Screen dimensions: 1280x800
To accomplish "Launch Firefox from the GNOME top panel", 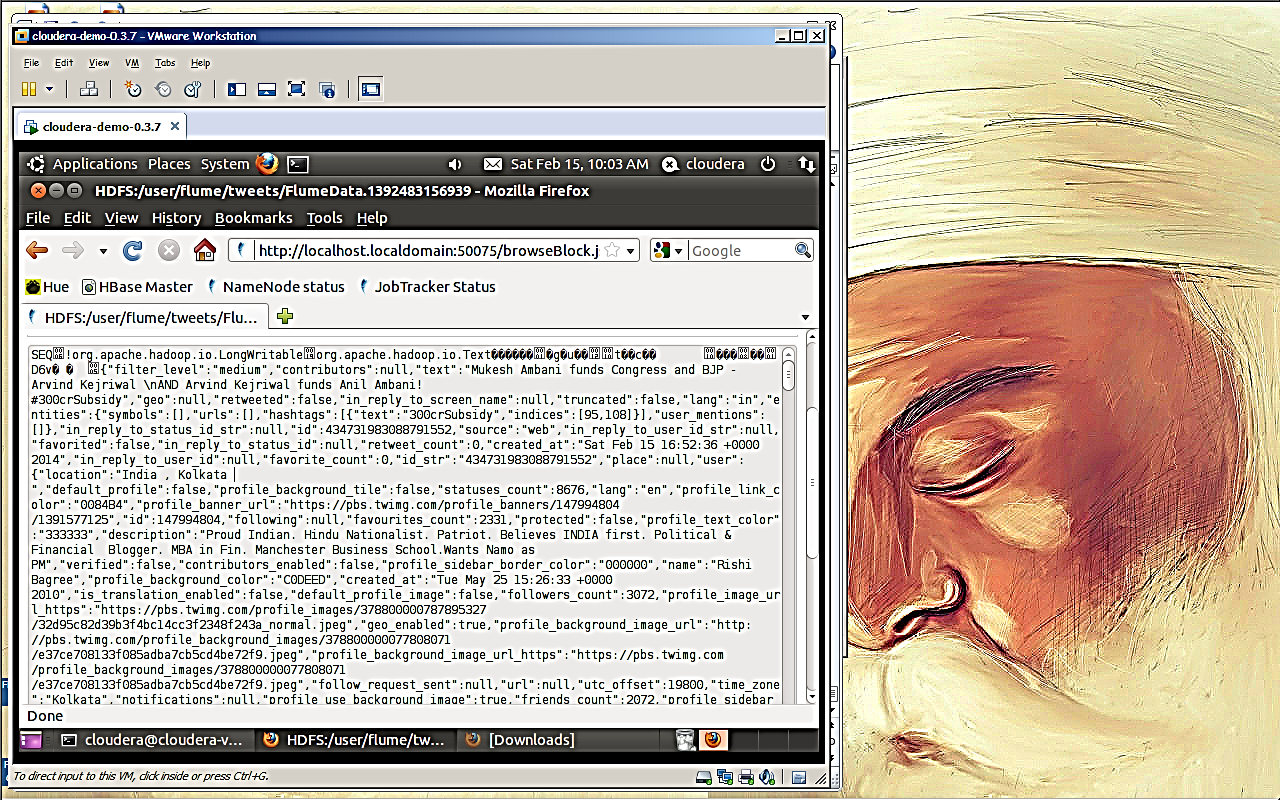I will pyautogui.click(x=267, y=164).
